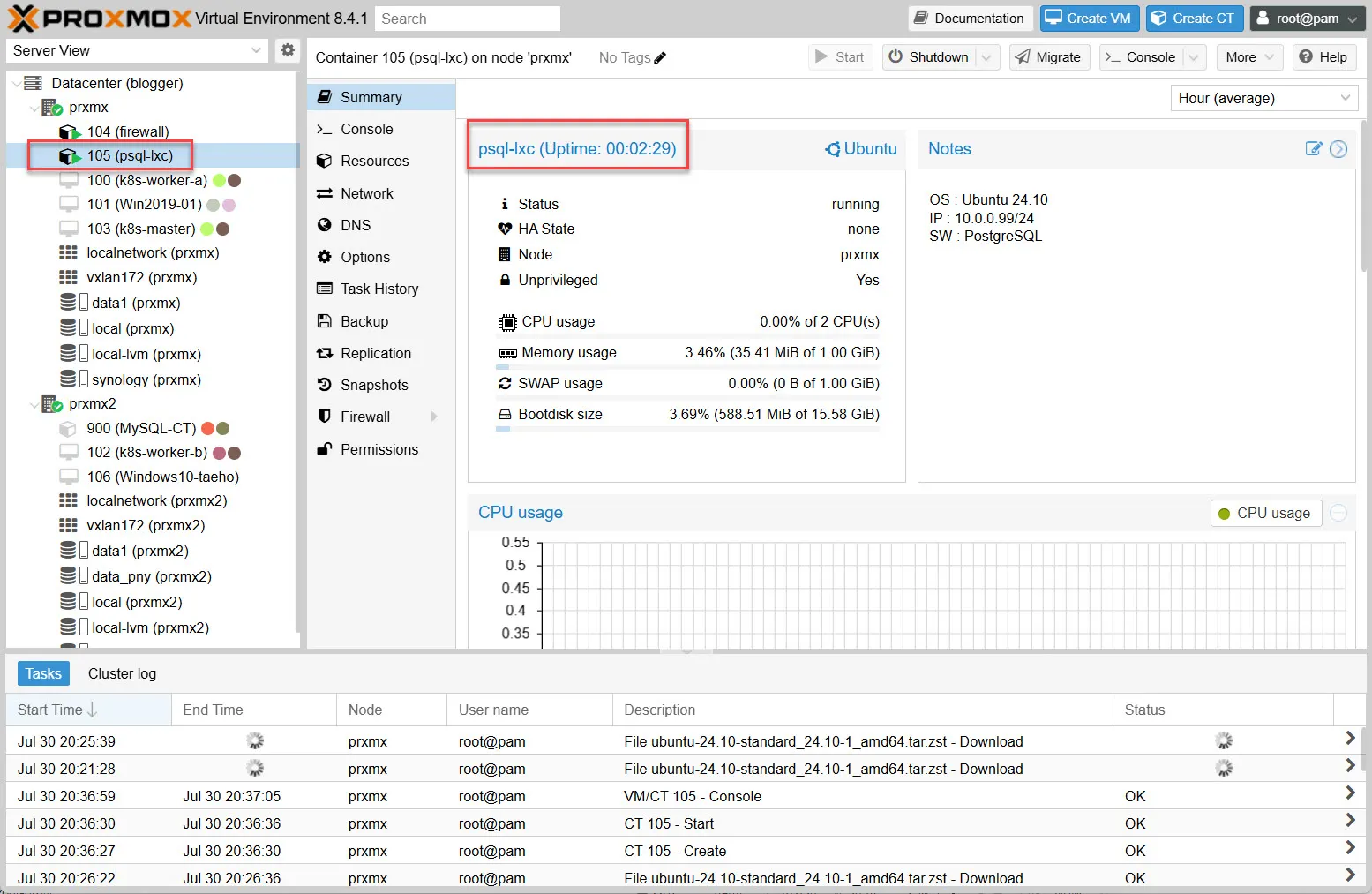The height and width of the screenshot is (894, 1372).
Task: Expand the Shutdown options arrow
Action: coord(987,57)
